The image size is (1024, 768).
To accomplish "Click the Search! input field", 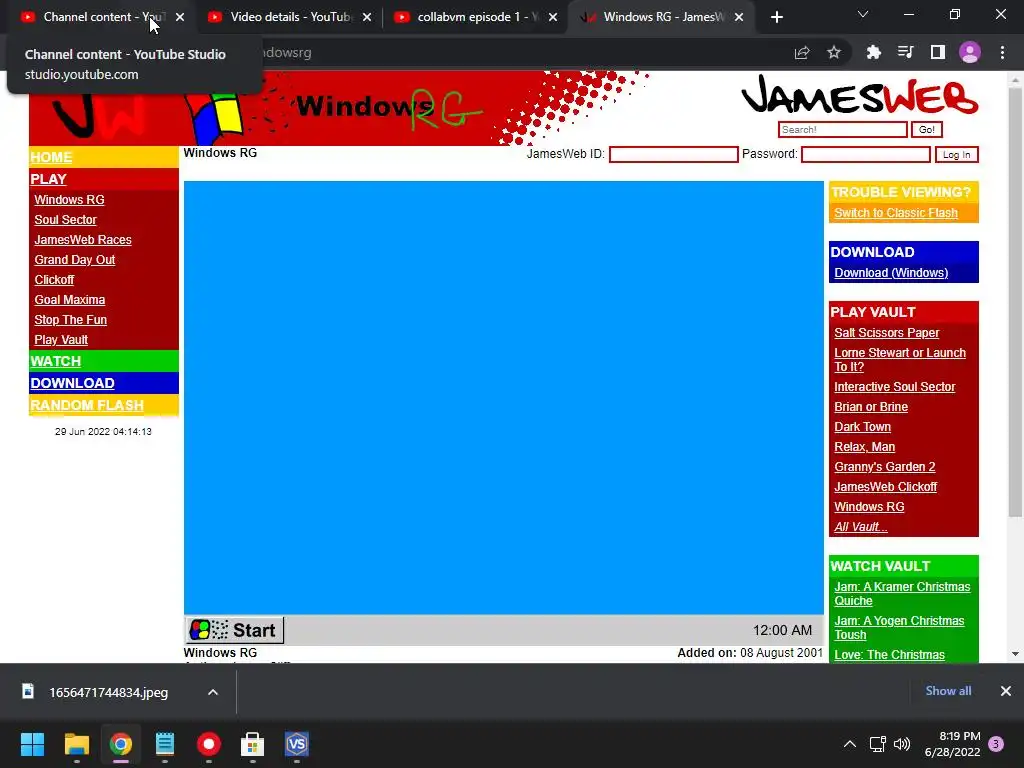I will (x=842, y=129).
